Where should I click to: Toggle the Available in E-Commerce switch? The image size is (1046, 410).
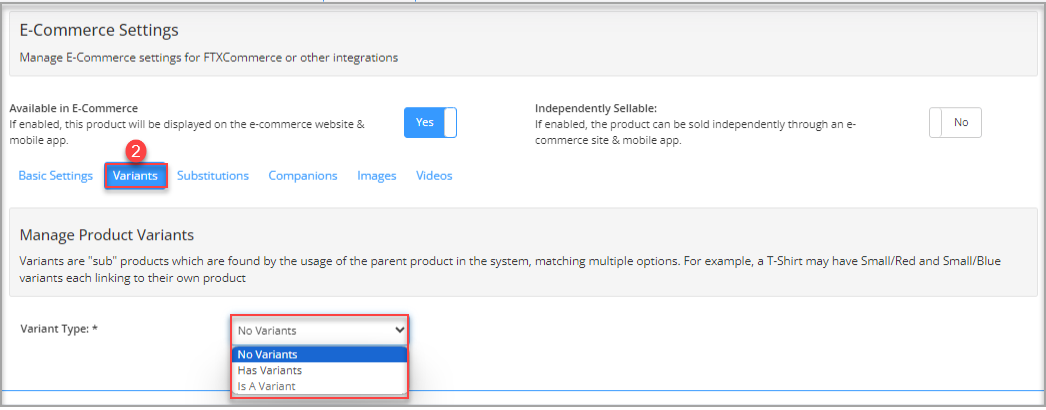tap(430, 123)
